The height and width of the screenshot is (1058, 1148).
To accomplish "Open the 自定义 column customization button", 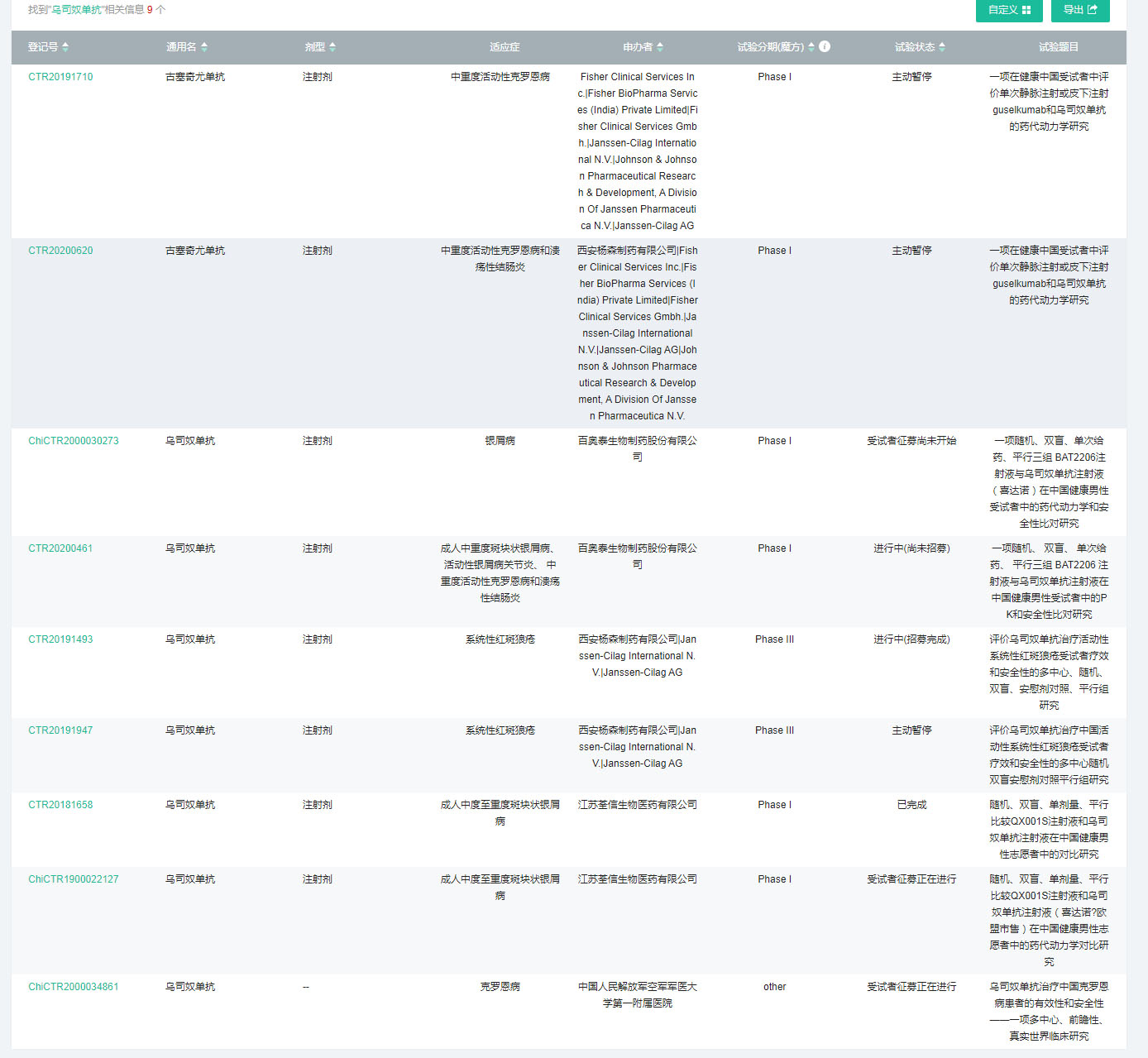I will 1009,10.
